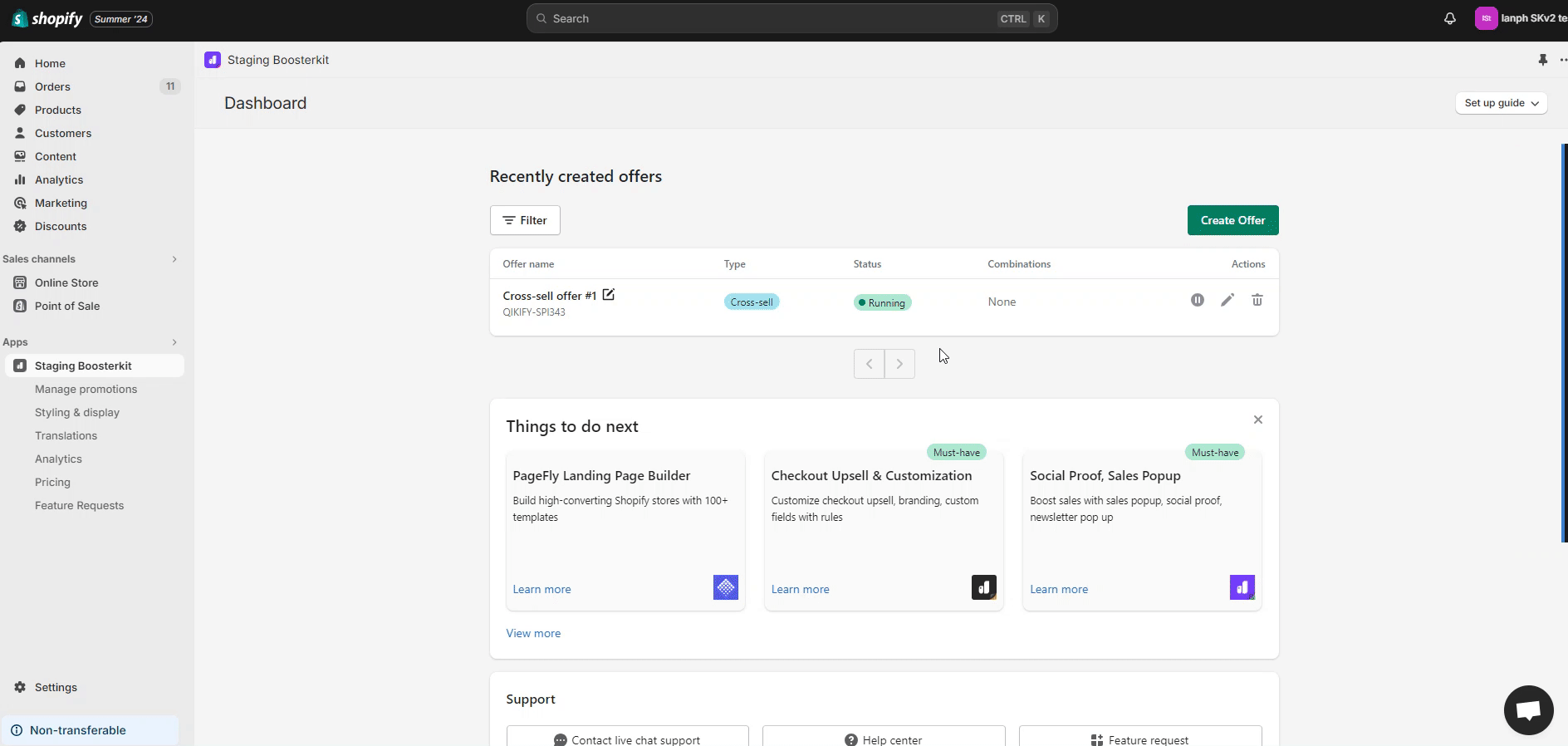
Task: Click the Cross-sell offer #1 name
Action: click(x=549, y=296)
